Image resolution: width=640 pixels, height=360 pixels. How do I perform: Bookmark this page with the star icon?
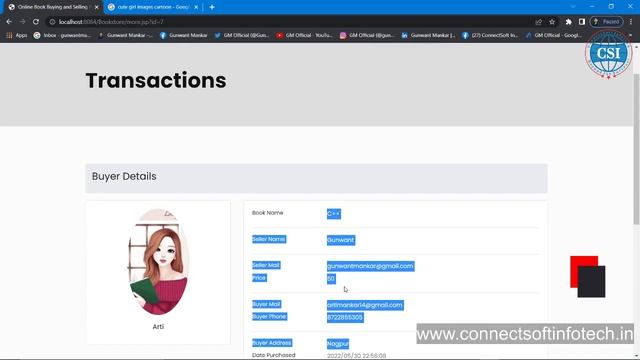(x=552, y=22)
